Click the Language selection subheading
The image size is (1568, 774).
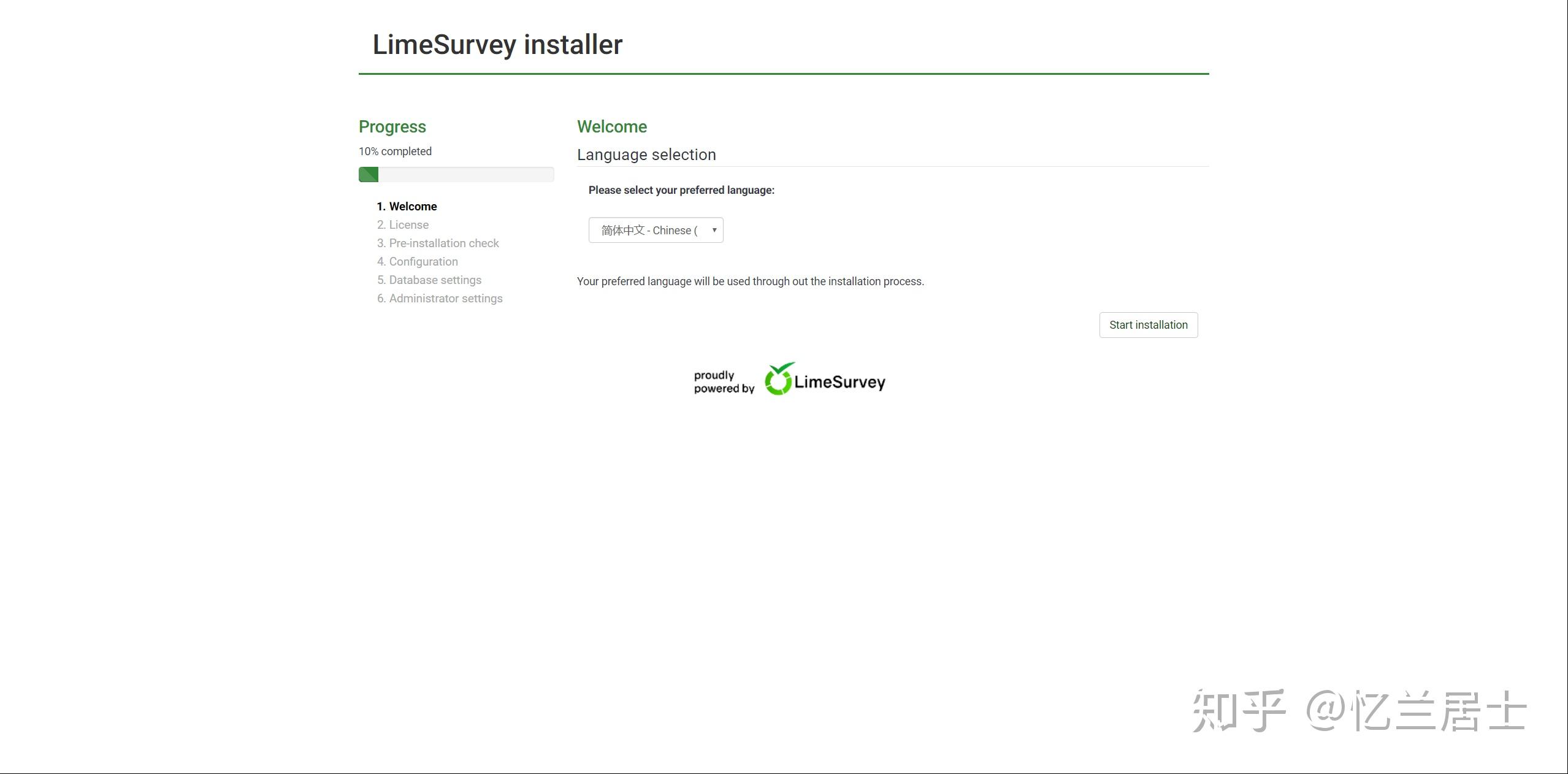tap(646, 155)
